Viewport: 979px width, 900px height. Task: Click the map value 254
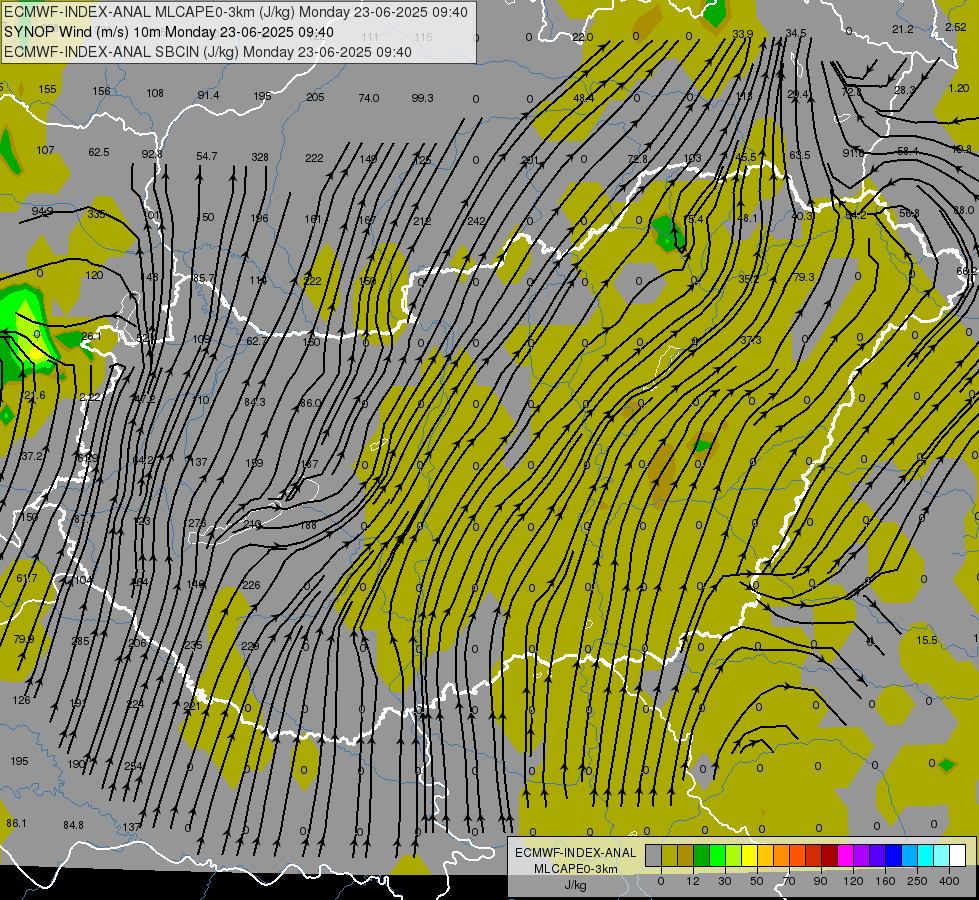(x=134, y=766)
